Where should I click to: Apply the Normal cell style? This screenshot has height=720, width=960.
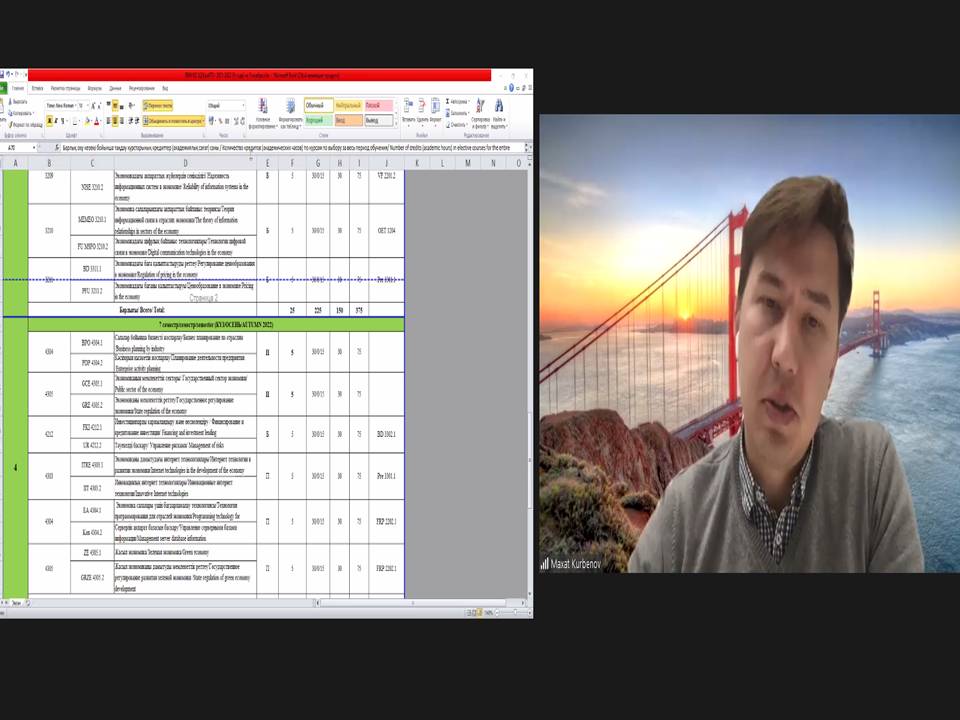click(316, 104)
